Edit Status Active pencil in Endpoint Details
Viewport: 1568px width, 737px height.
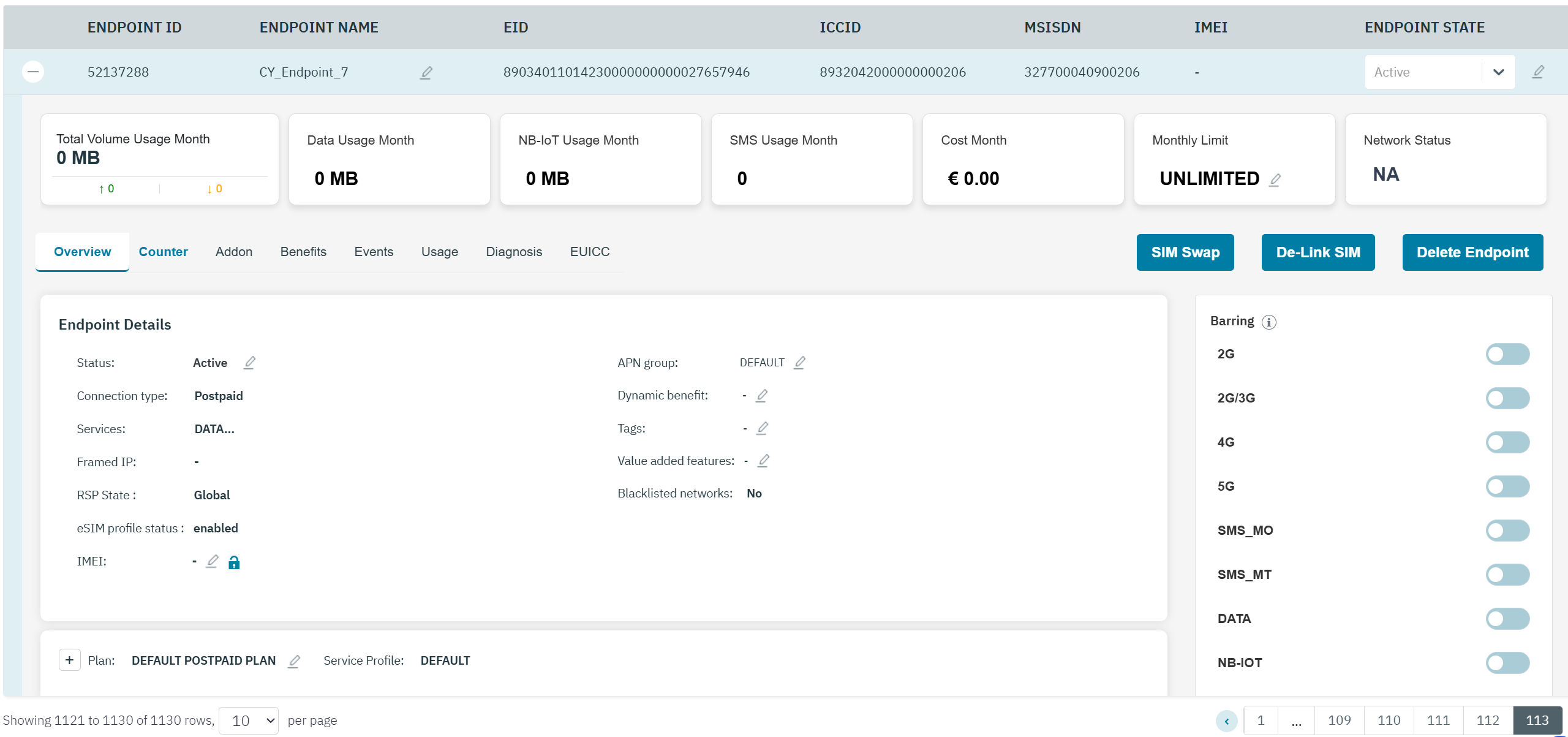pos(249,363)
